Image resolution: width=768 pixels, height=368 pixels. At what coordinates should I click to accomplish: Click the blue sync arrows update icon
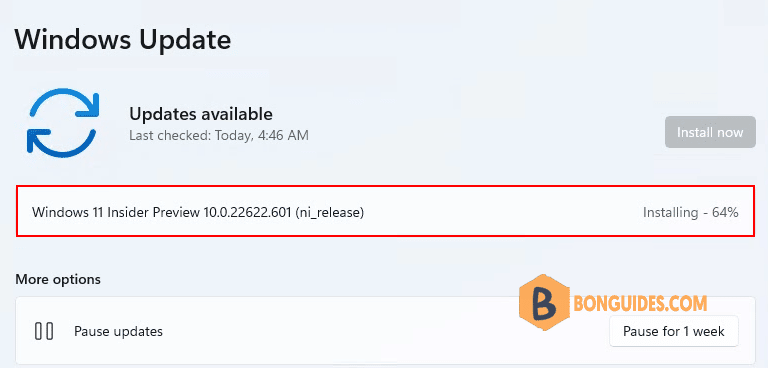point(62,123)
